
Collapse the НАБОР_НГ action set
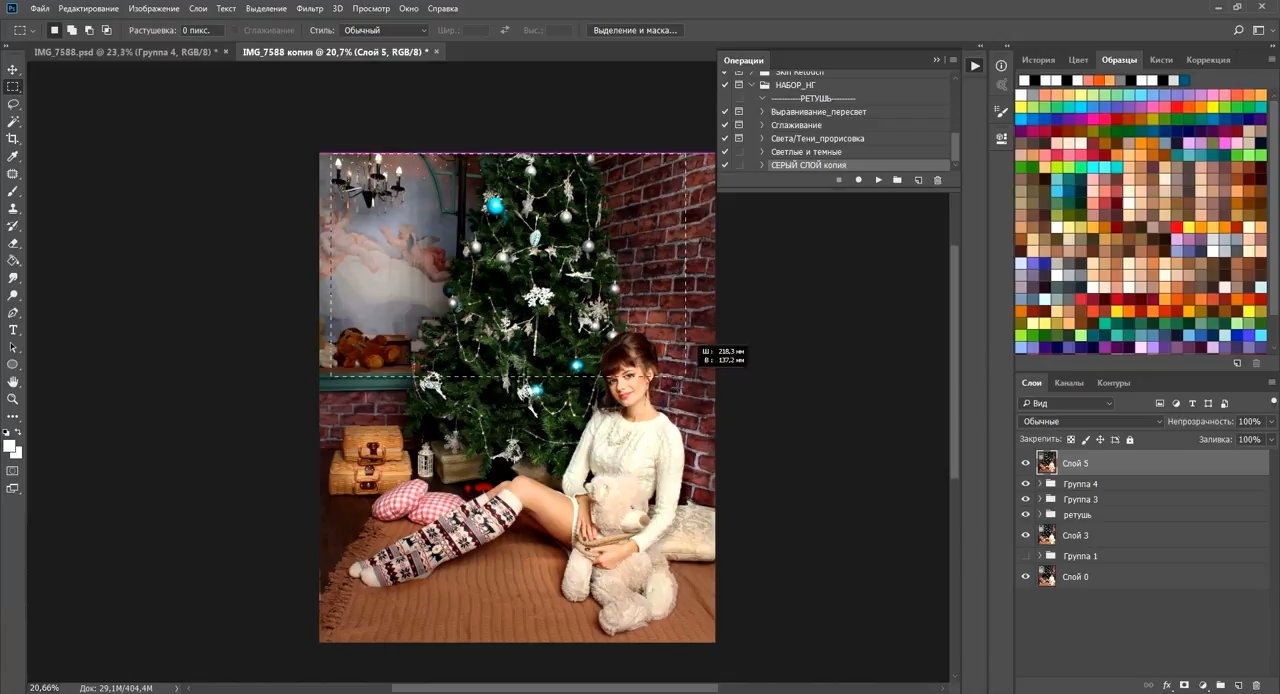[751, 85]
